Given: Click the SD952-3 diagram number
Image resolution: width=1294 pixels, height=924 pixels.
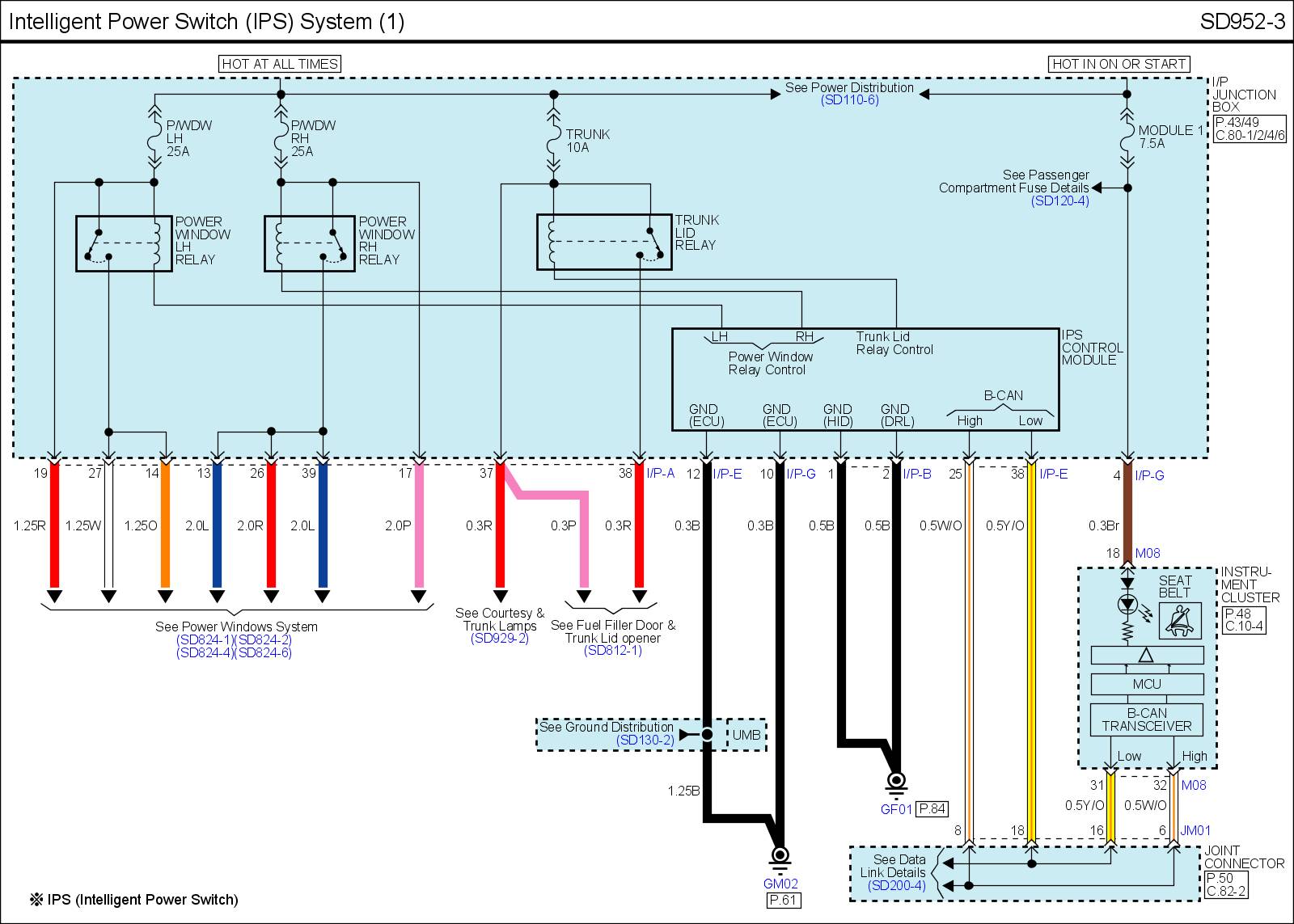Looking at the screenshot, I should point(1242,22).
